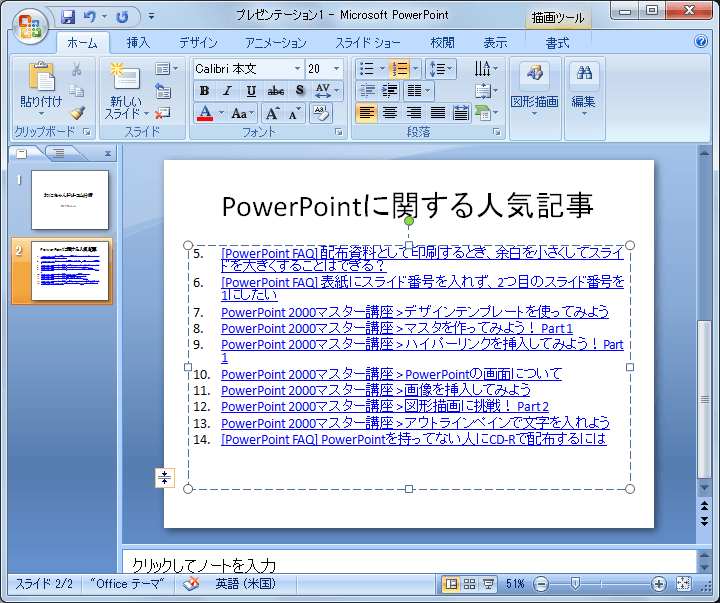Expand the font size dropdown
720x603 pixels.
click(336, 69)
